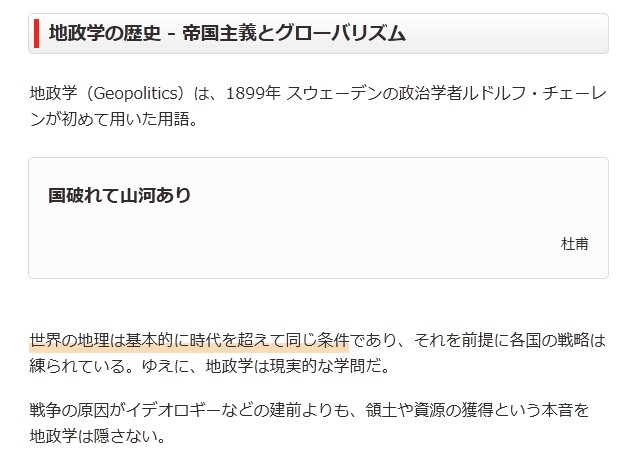Click the final line 地政学は隠さない
This screenshot has height=458, width=637.
[x=96, y=436]
